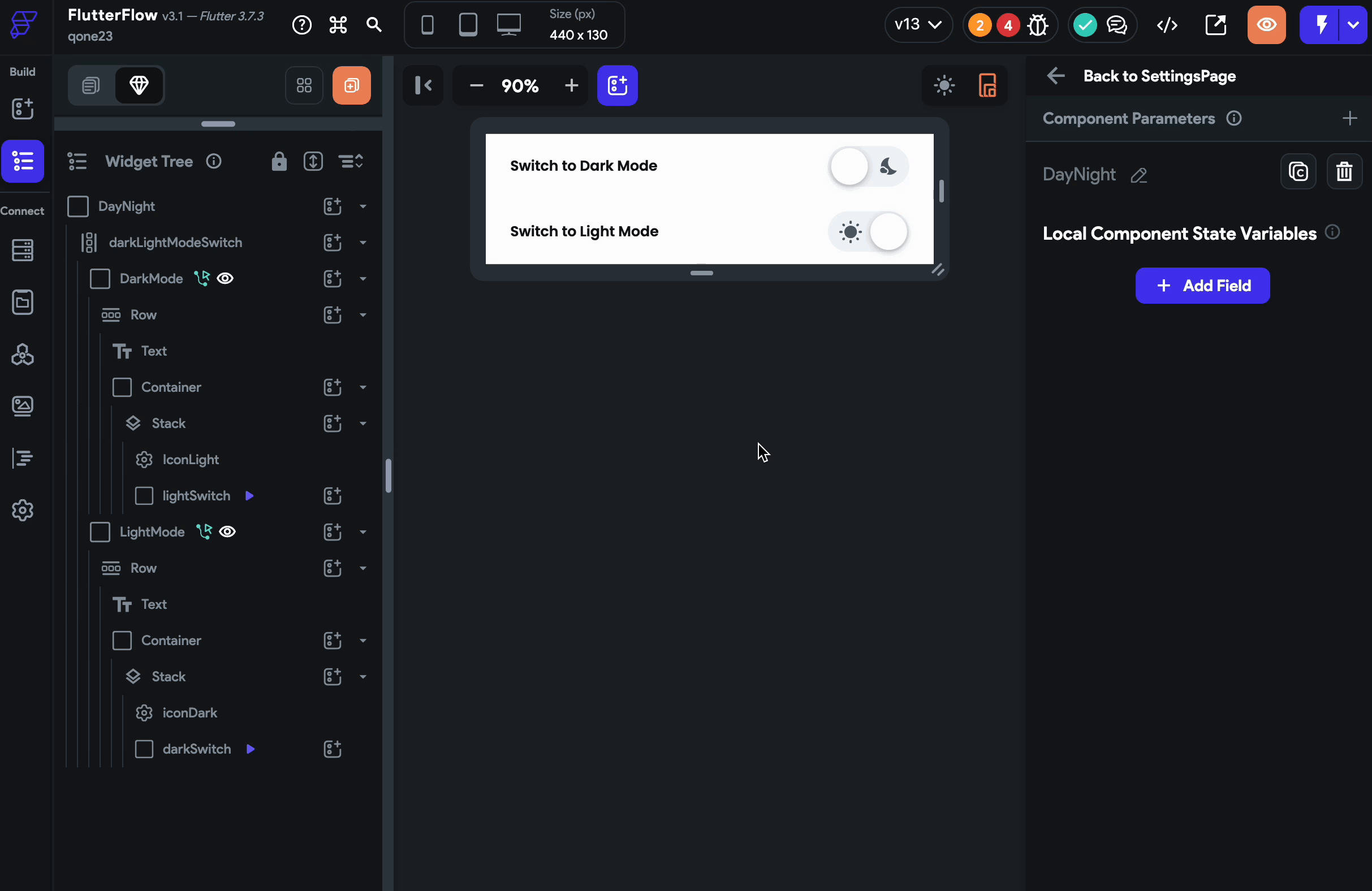The image size is (1372, 891).
Task: Click the zoom percentage 90% control
Action: [x=519, y=85]
